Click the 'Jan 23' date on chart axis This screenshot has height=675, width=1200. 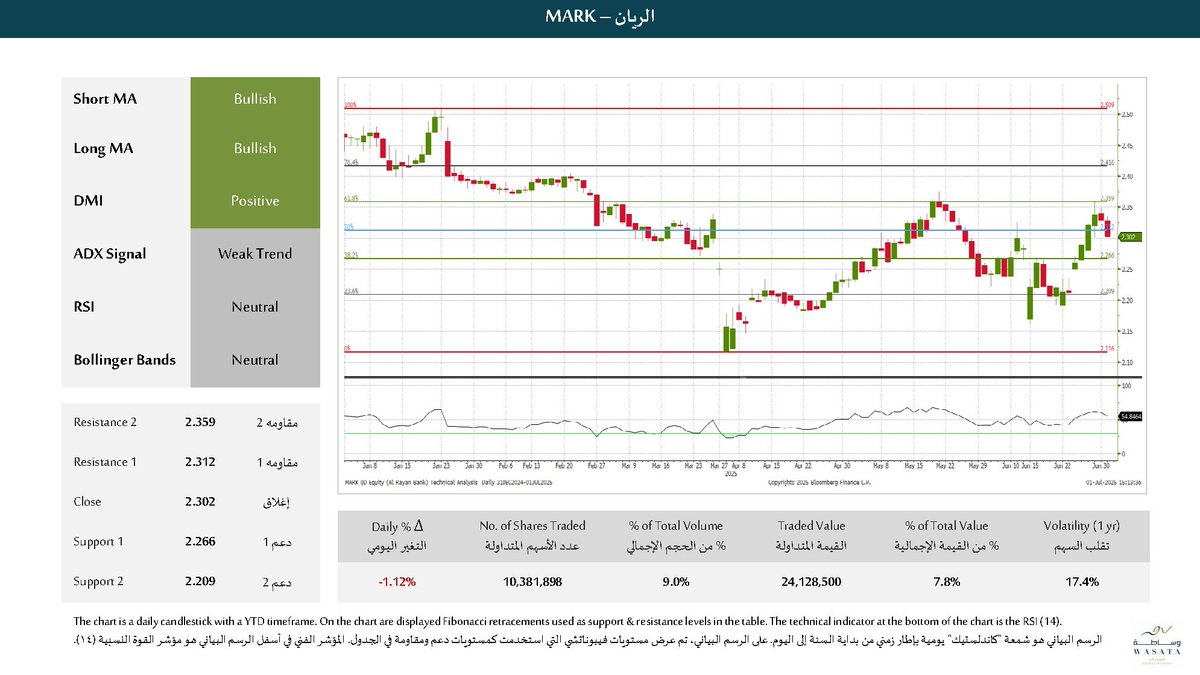pos(441,465)
